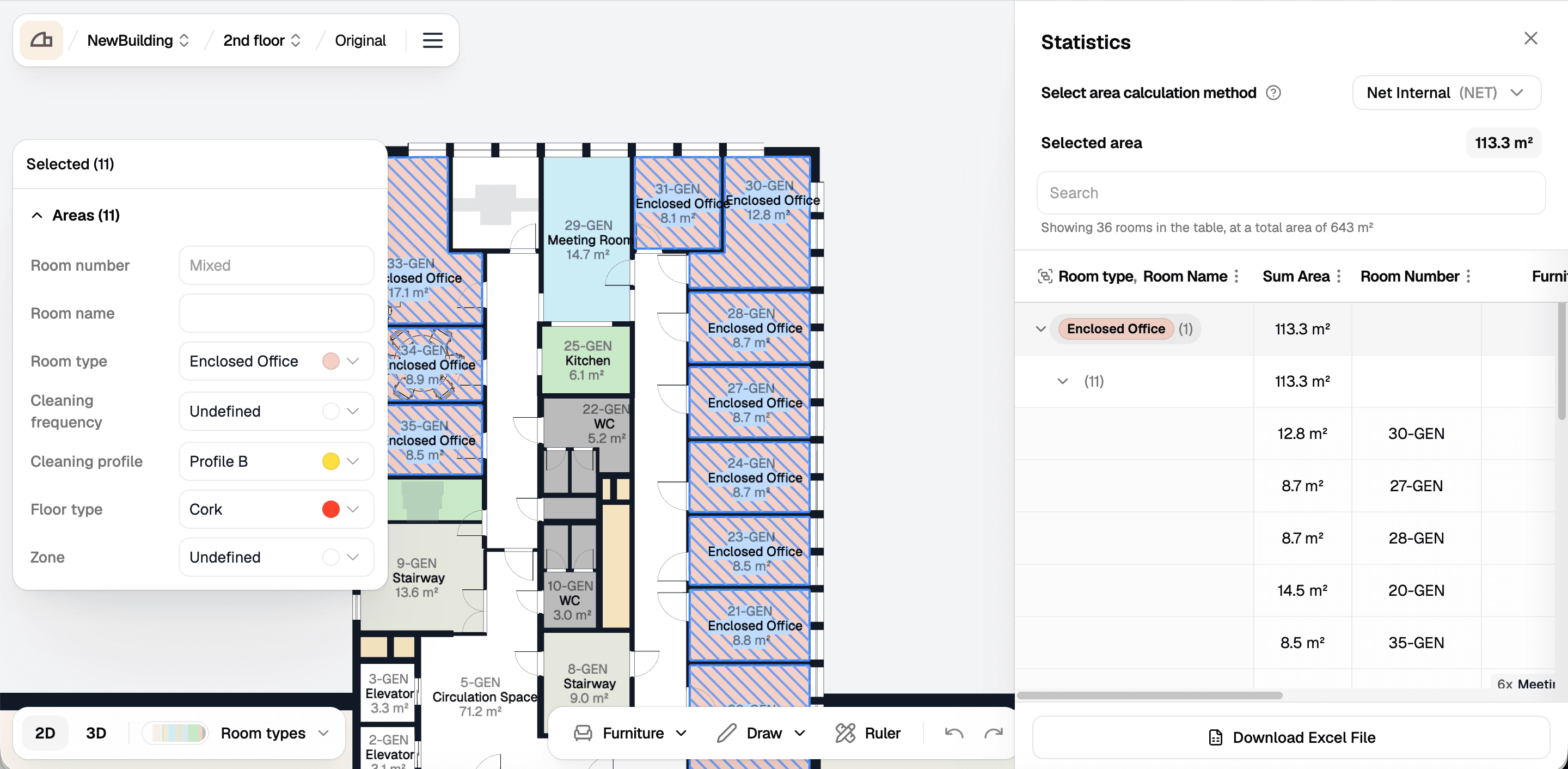
Task: Click the statistics table horizontal scrollbar
Action: pyautogui.click(x=1149, y=695)
